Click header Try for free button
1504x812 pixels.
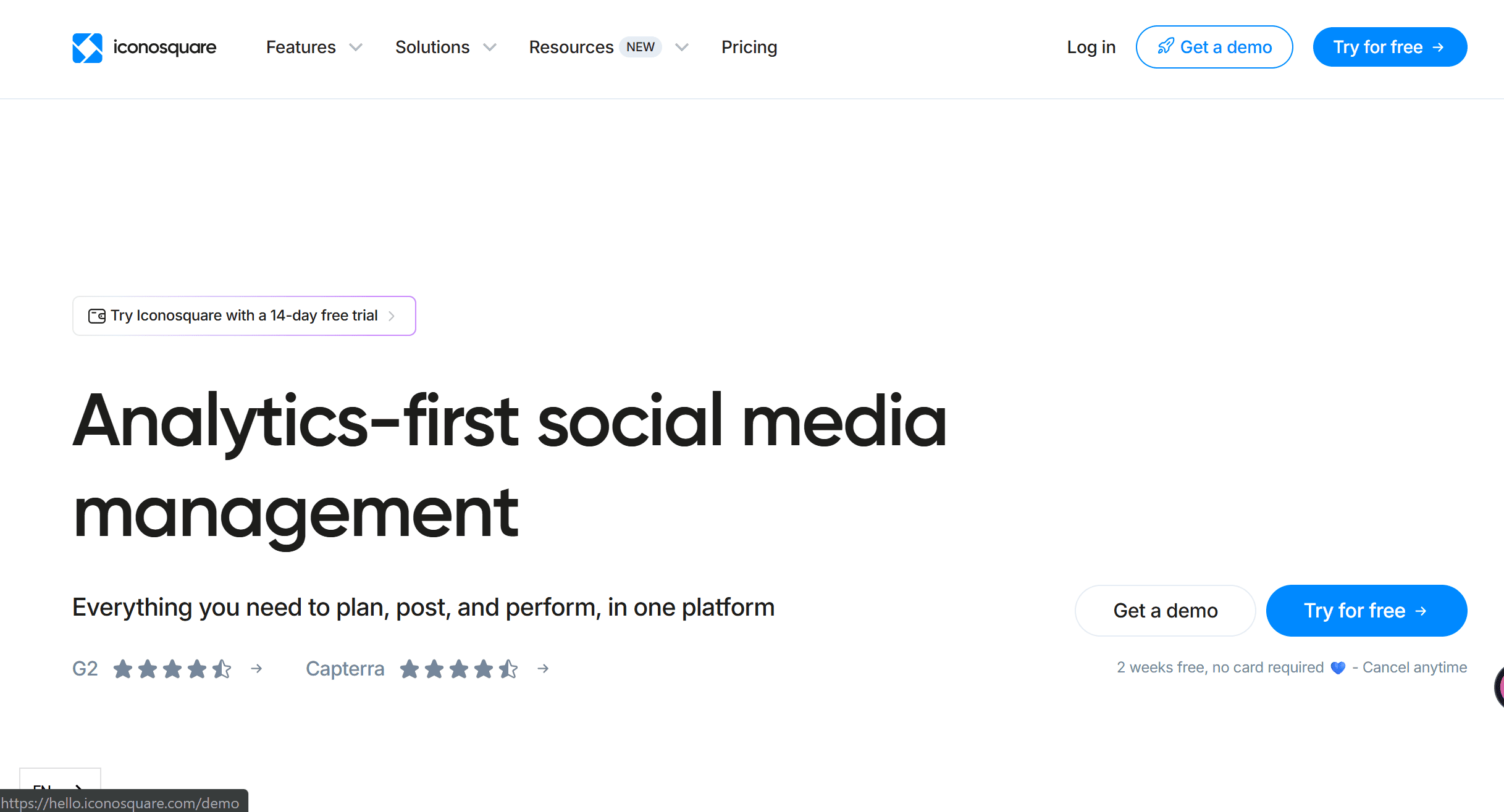pyautogui.click(x=1389, y=47)
